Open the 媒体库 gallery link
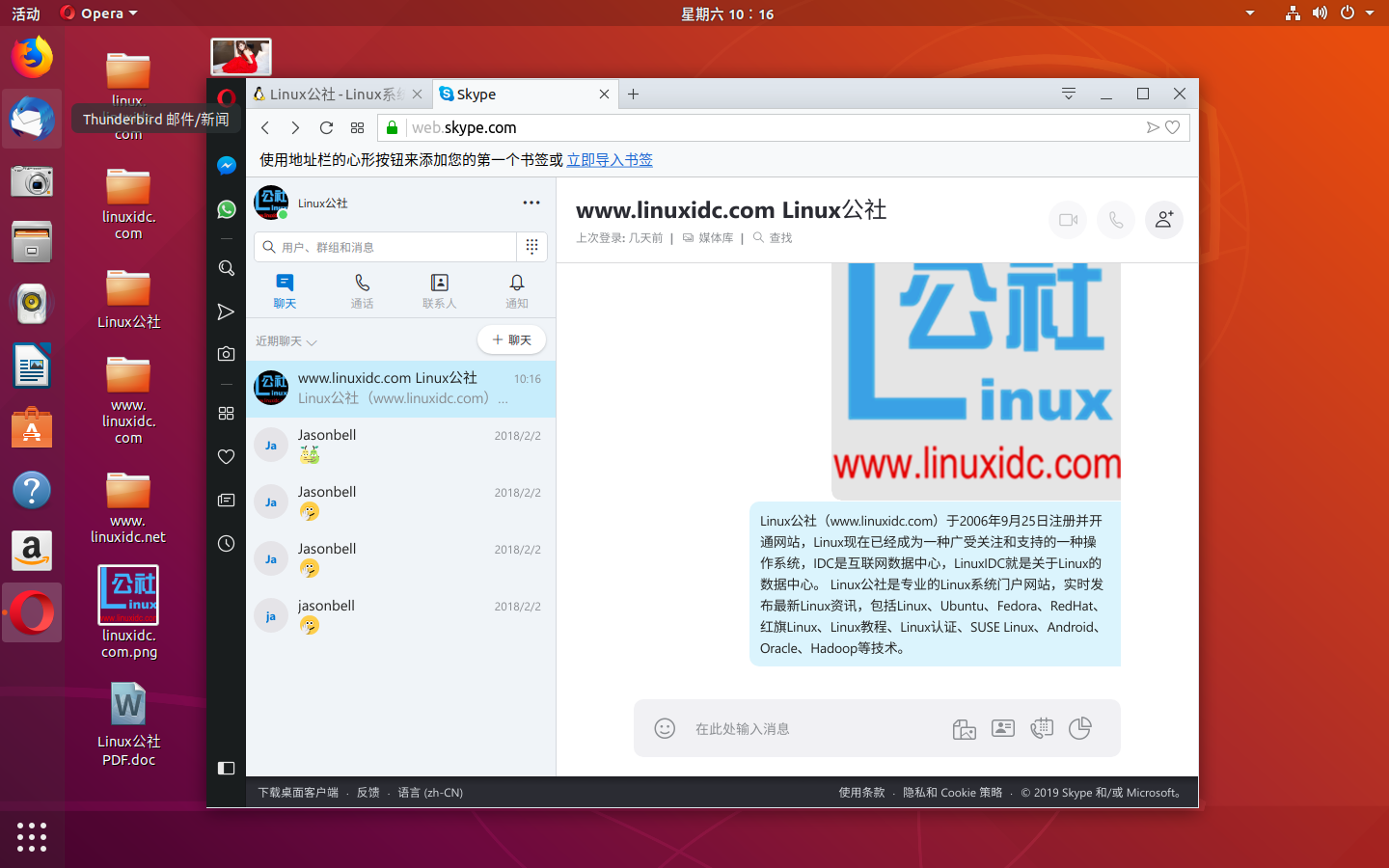This screenshot has width=1389, height=868. click(x=708, y=238)
